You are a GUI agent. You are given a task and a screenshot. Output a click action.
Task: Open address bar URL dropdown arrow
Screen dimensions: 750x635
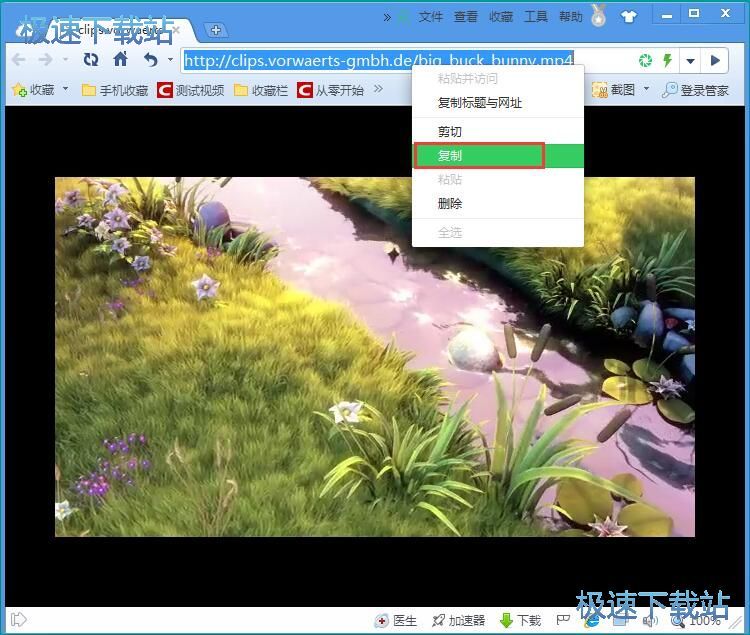point(690,61)
